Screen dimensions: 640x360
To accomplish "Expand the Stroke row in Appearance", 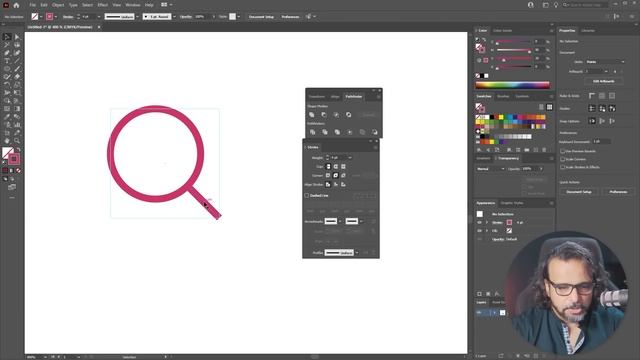I will pyautogui.click(x=487, y=222).
